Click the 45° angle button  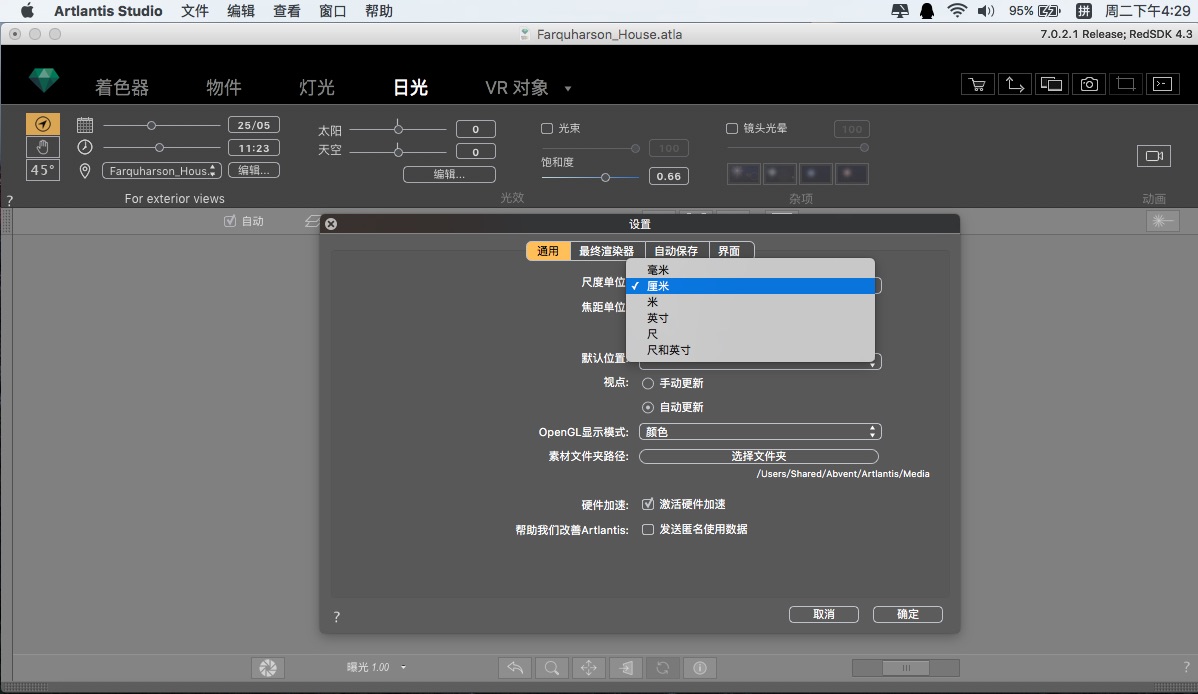[43, 170]
